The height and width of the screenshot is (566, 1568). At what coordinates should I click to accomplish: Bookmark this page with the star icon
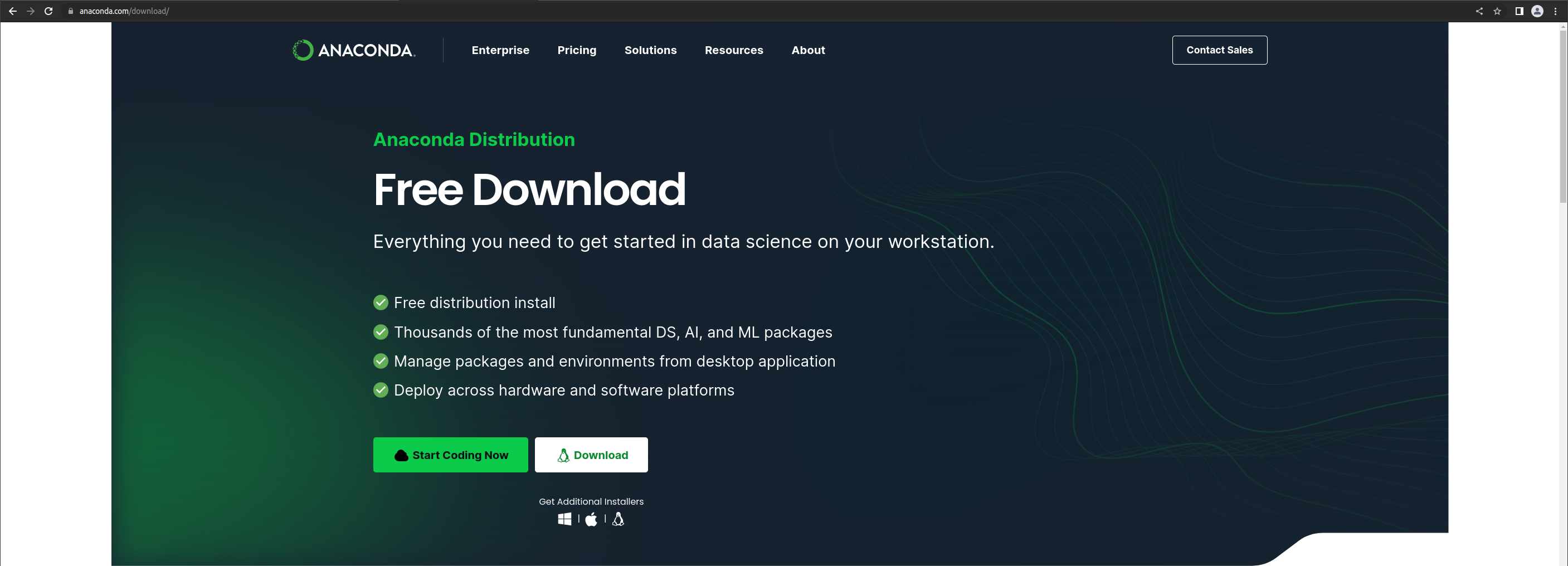coord(1497,11)
